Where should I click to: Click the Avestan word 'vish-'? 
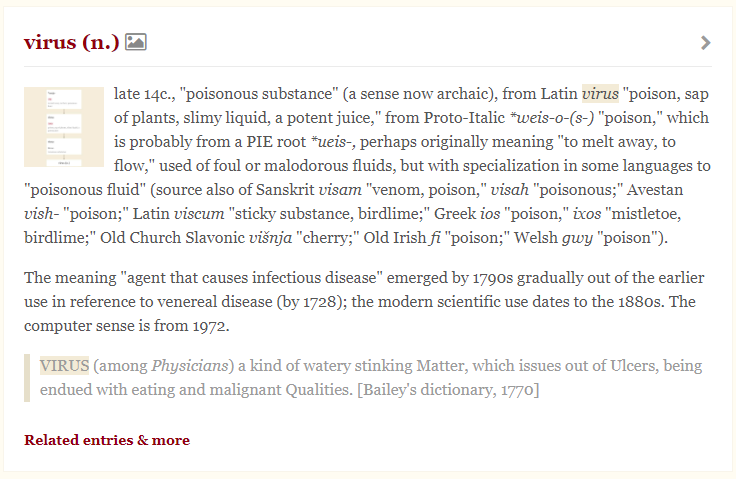(42, 214)
